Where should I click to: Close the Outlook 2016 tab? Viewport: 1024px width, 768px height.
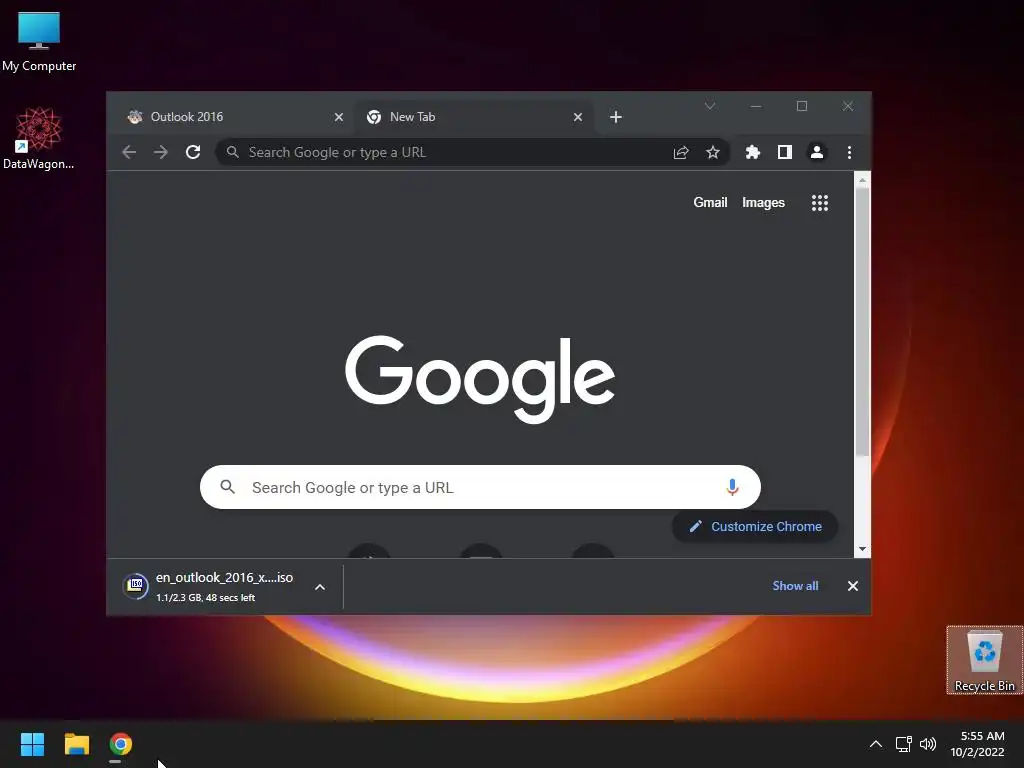pyautogui.click(x=338, y=117)
